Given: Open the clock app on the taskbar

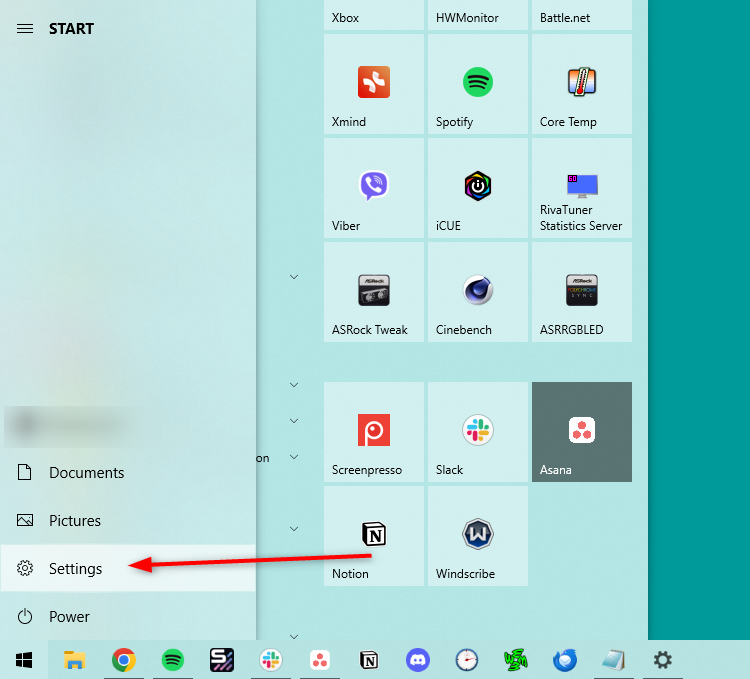Looking at the screenshot, I should tap(467, 660).
